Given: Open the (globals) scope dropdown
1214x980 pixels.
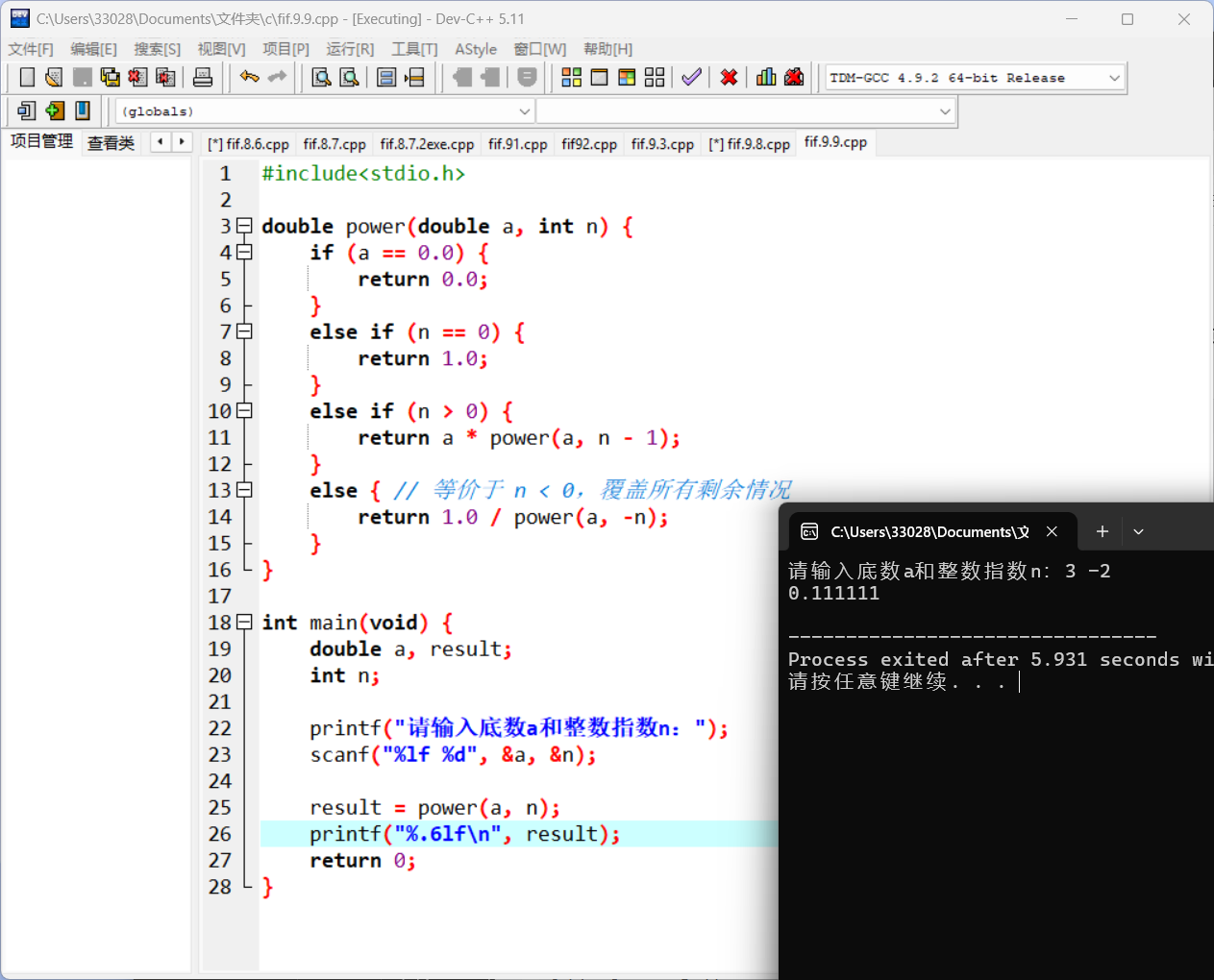Looking at the screenshot, I should point(525,111).
